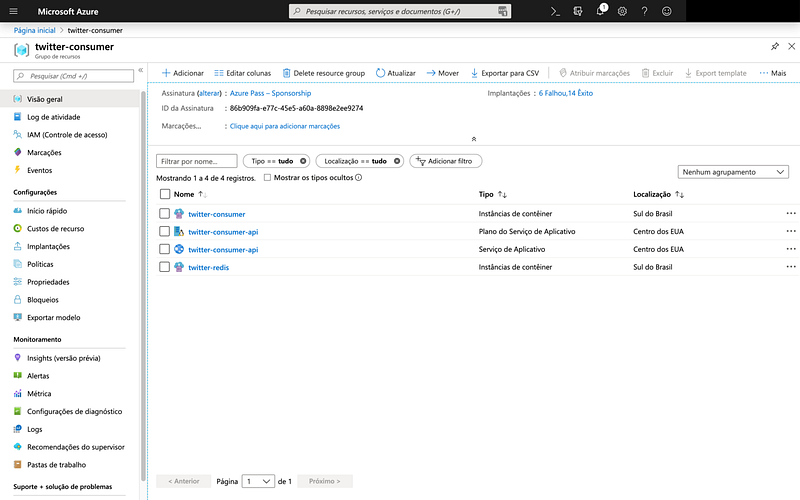The width and height of the screenshot is (800, 500).
Task: Click Adicionar in the toolbar
Action: pos(183,73)
